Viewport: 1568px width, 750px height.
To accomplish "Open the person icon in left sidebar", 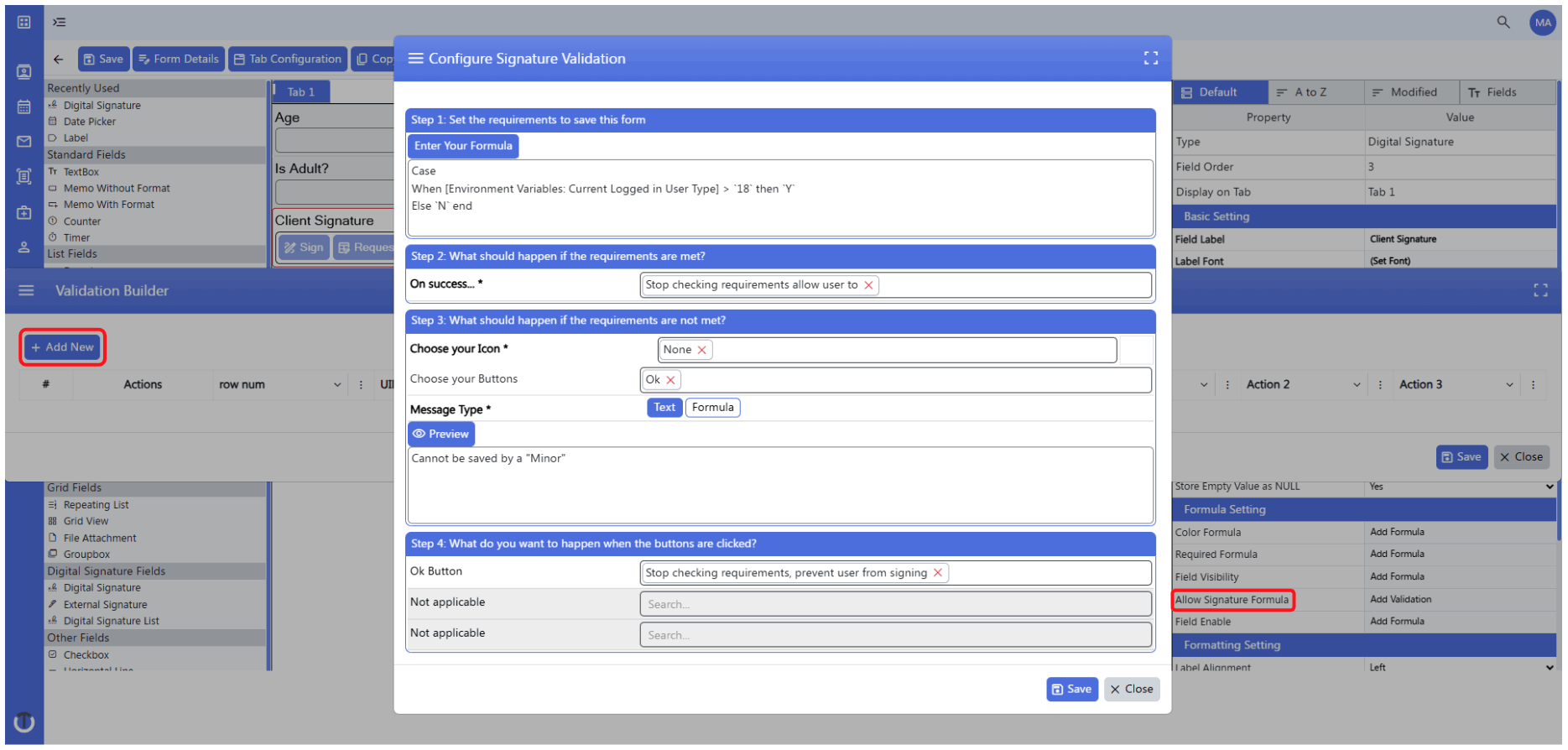I will pyautogui.click(x=23, y=247).
